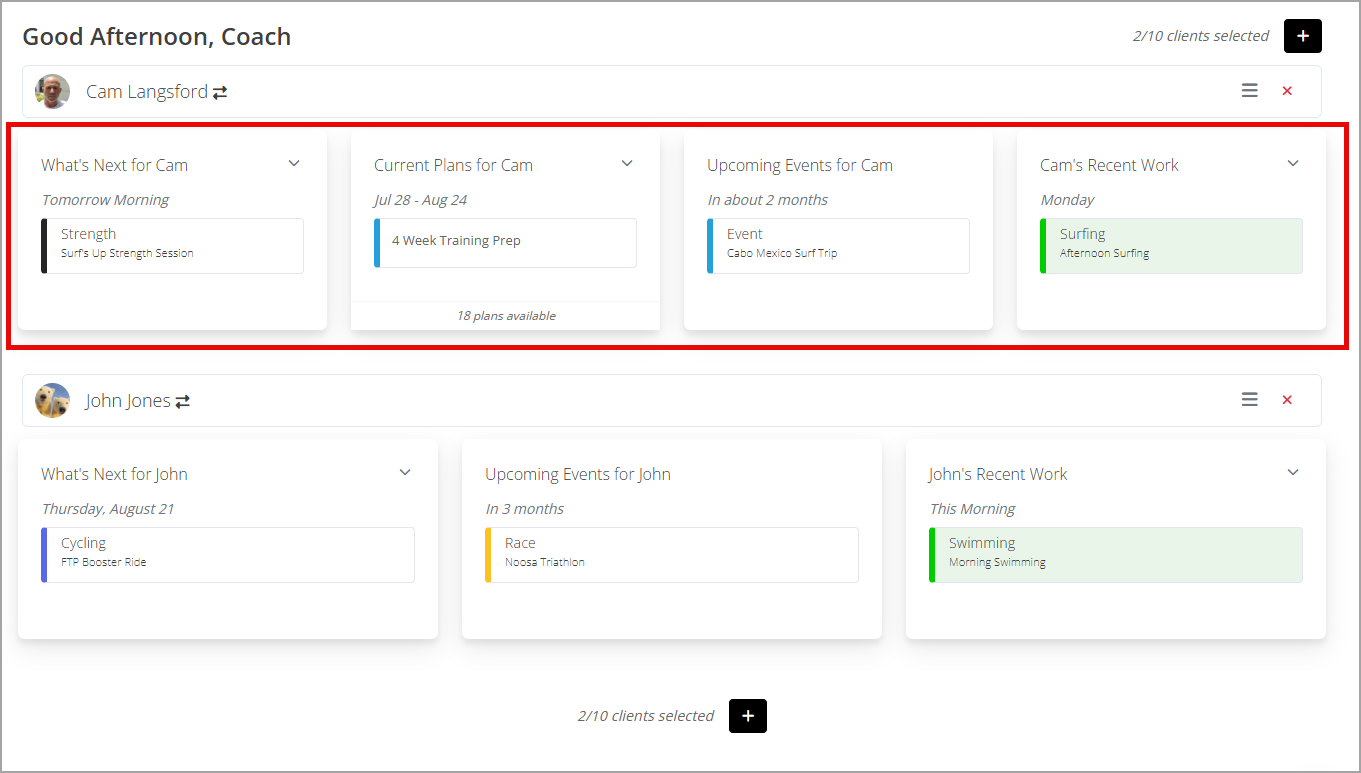
Task: Expand Cam's Recent Work chevron
Action: [1293, 164]
